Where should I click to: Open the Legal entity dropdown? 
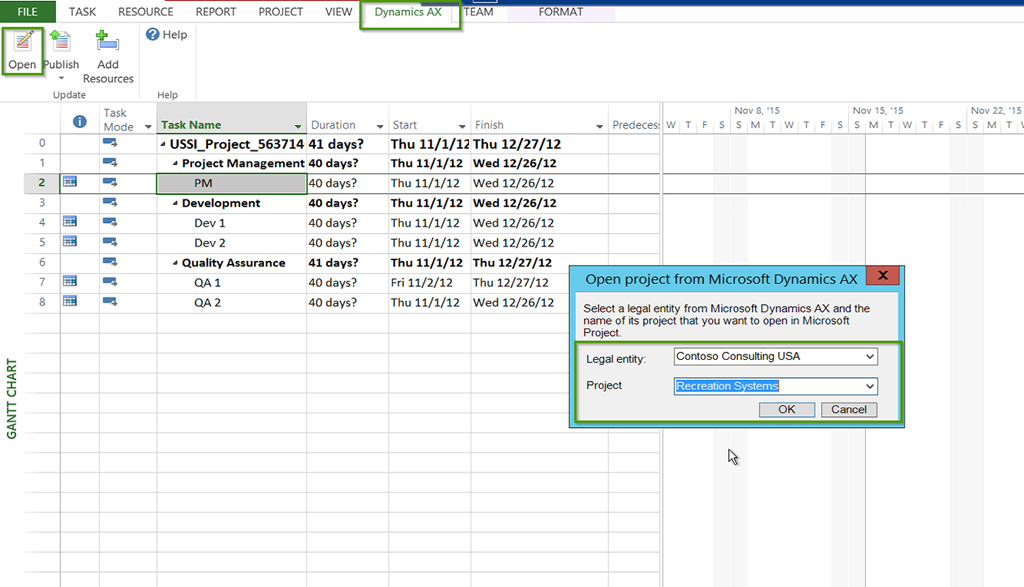click(868, 356)
